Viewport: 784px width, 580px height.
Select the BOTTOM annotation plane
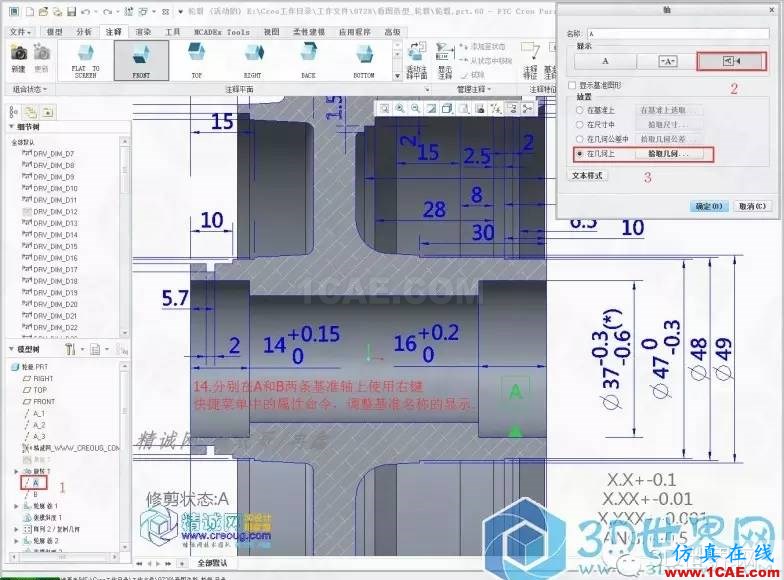tap(364, 60)
